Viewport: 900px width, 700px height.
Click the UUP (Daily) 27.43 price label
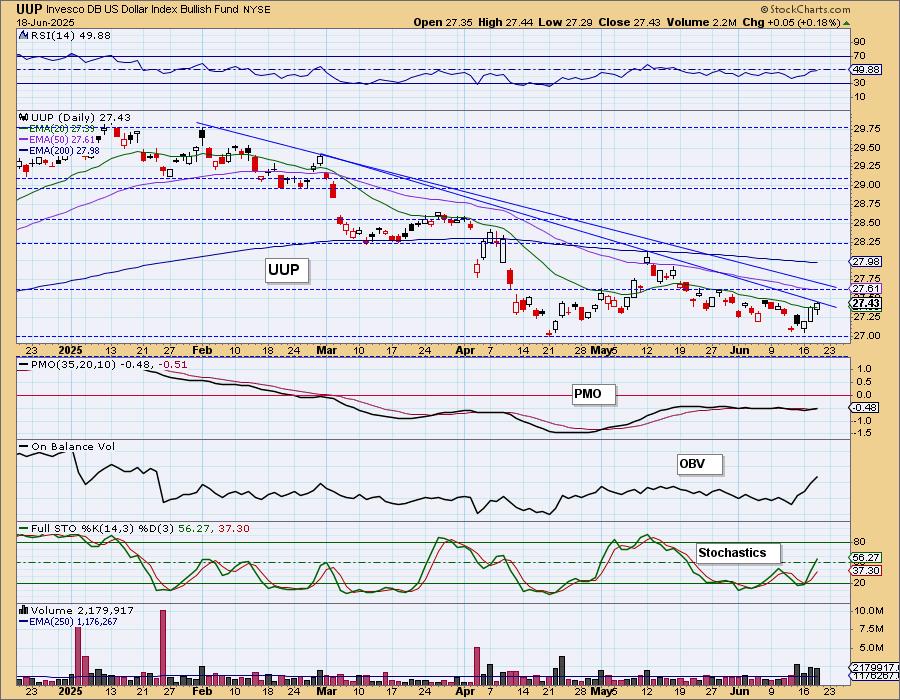click(80, 117)
